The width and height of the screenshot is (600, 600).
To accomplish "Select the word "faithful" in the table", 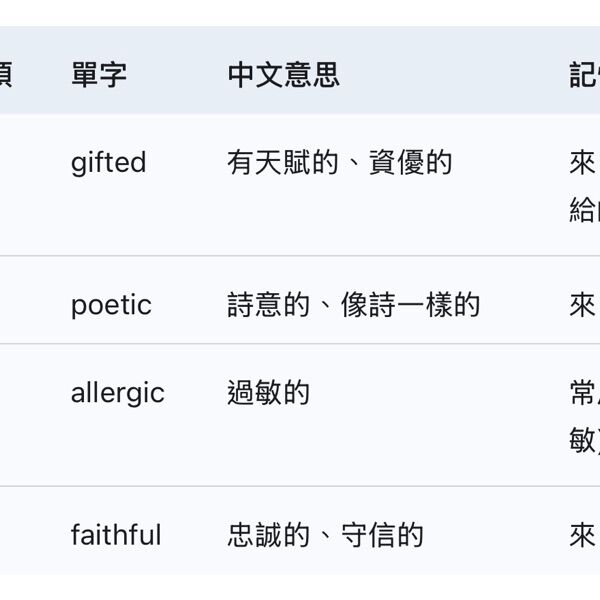I will click(x=115, y=535).
